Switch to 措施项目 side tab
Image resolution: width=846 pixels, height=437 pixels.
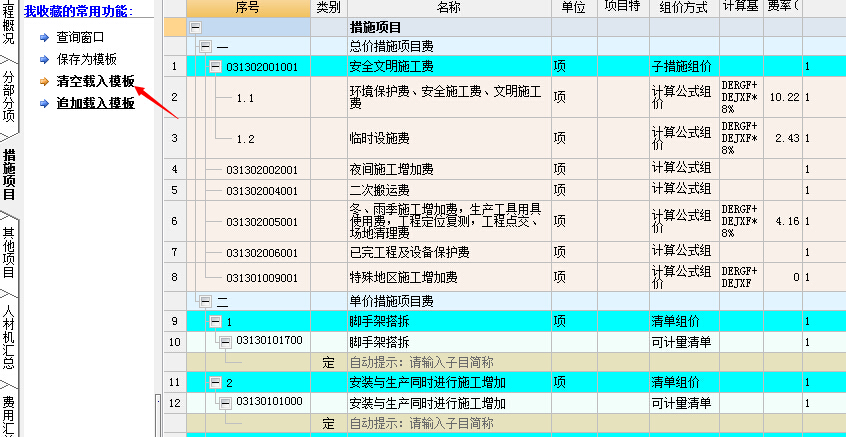[9, 174]
